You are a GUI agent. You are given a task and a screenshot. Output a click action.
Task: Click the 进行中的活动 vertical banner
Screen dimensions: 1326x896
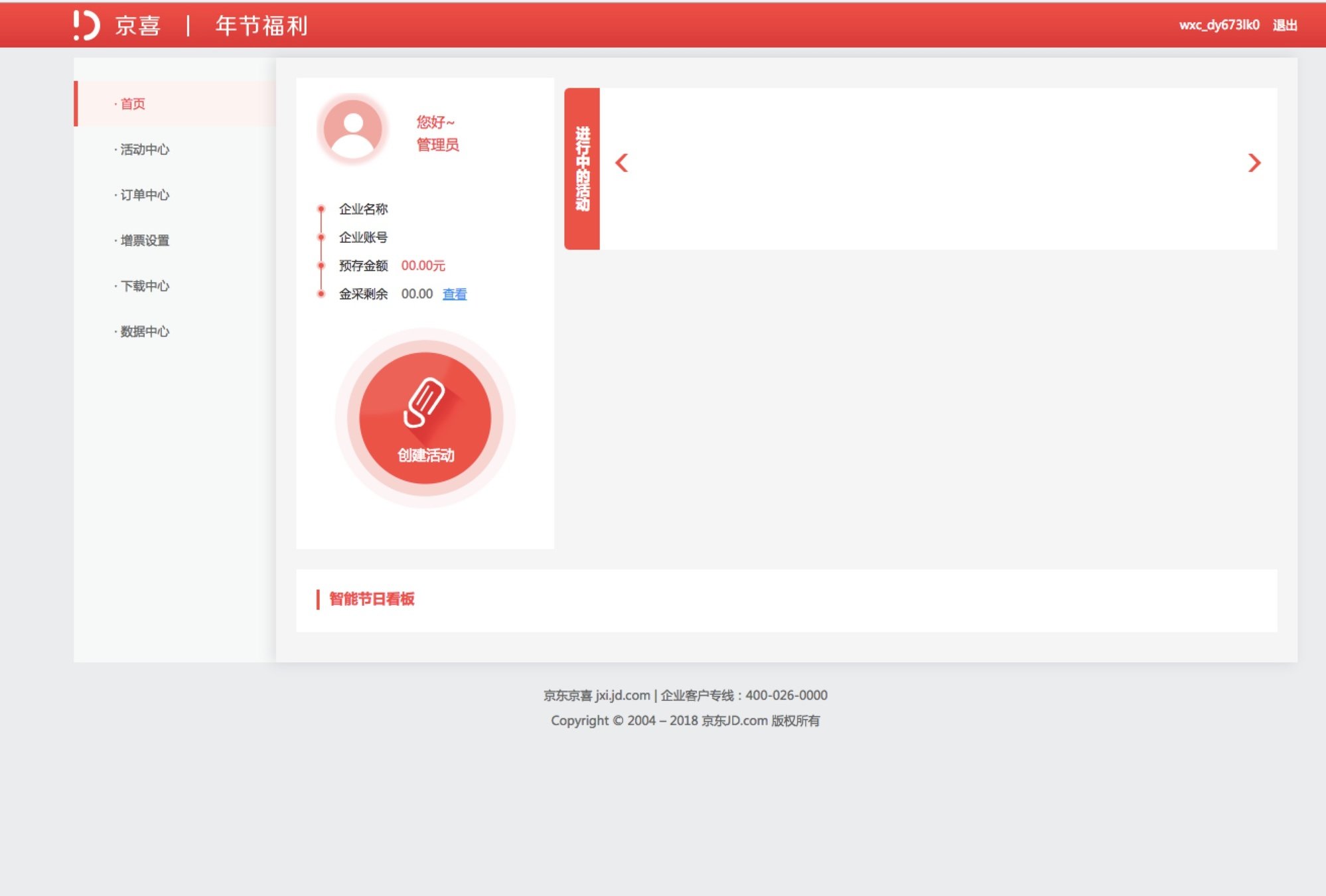582,169
